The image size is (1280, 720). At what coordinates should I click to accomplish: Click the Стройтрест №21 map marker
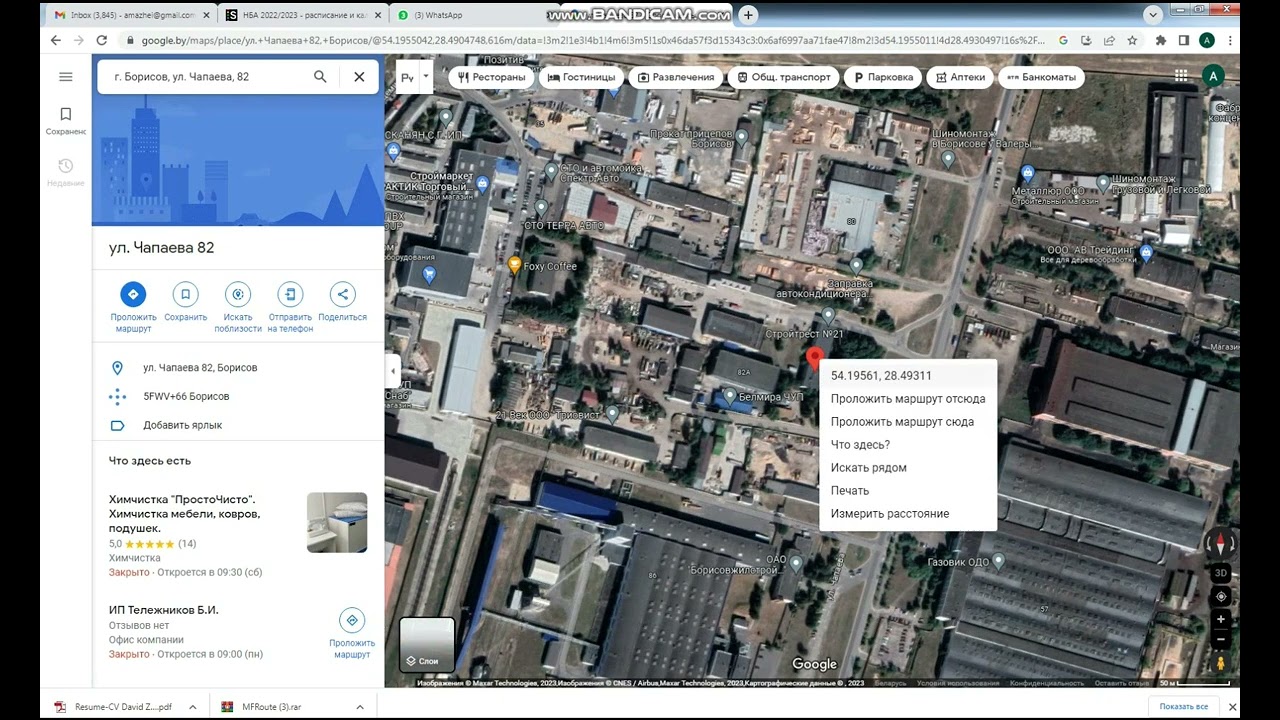(x=828, y=315)
